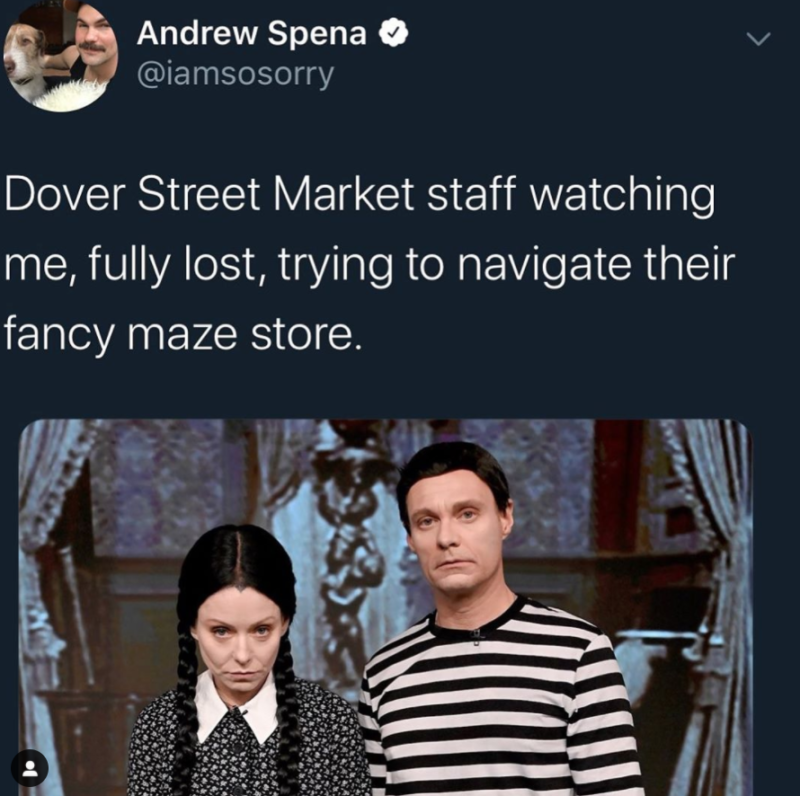Click the Andrew Spena display name
Viewport: 800px width, 796px height.
pyautogui.click(x=252, y=33)
